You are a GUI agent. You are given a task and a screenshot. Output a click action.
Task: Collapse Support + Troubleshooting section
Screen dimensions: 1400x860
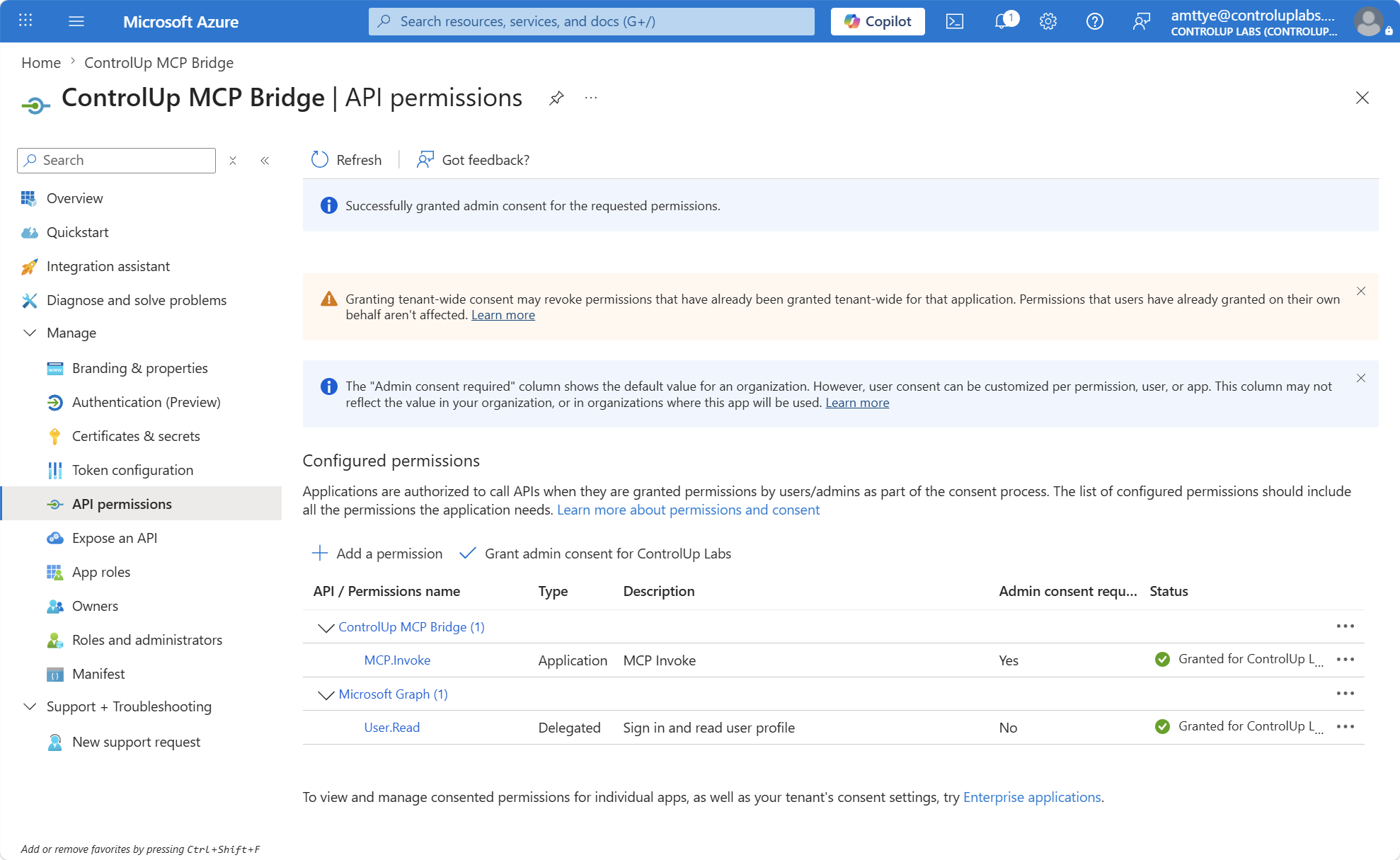30,706
